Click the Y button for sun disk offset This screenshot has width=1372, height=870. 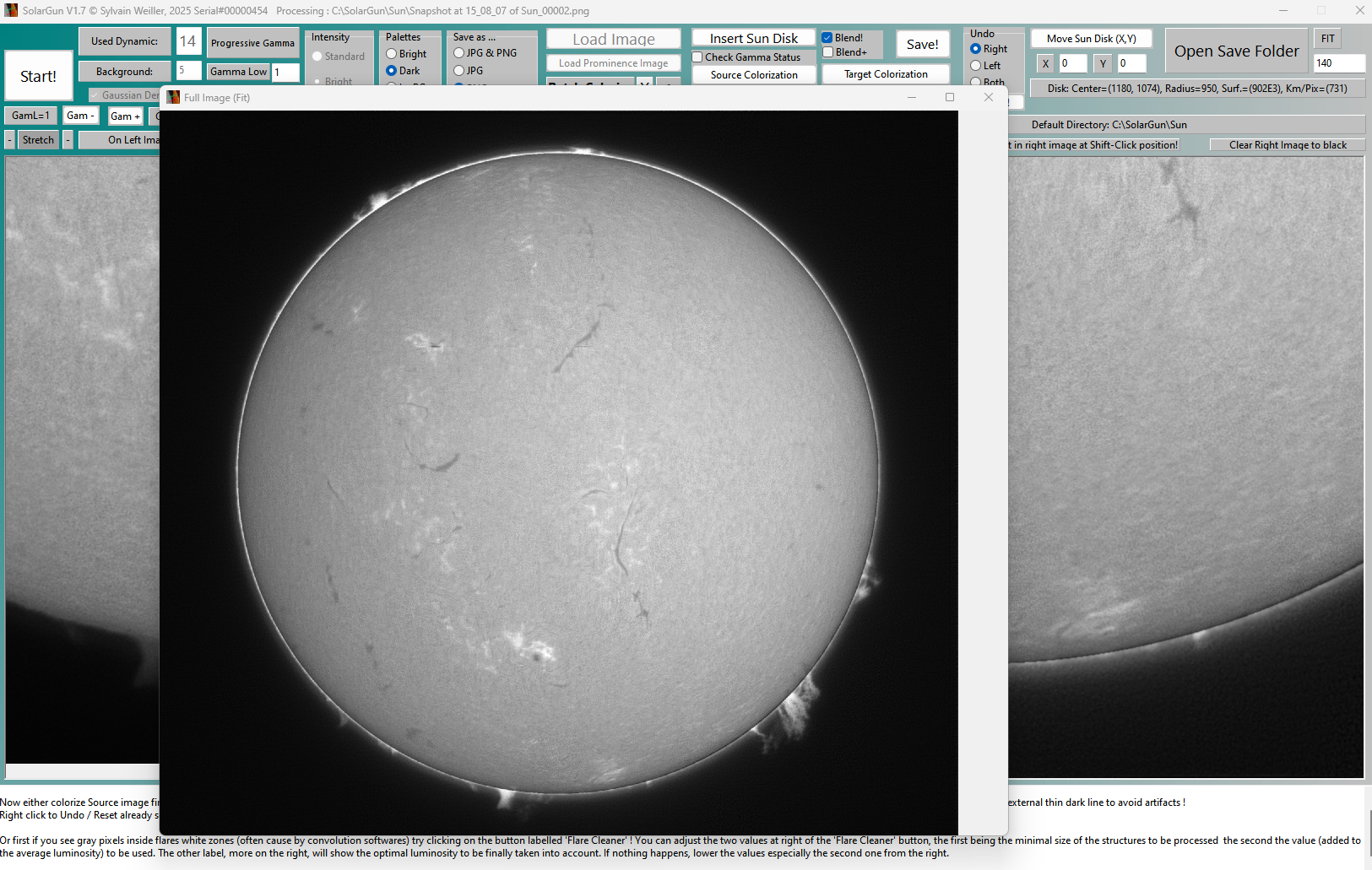1103,63
